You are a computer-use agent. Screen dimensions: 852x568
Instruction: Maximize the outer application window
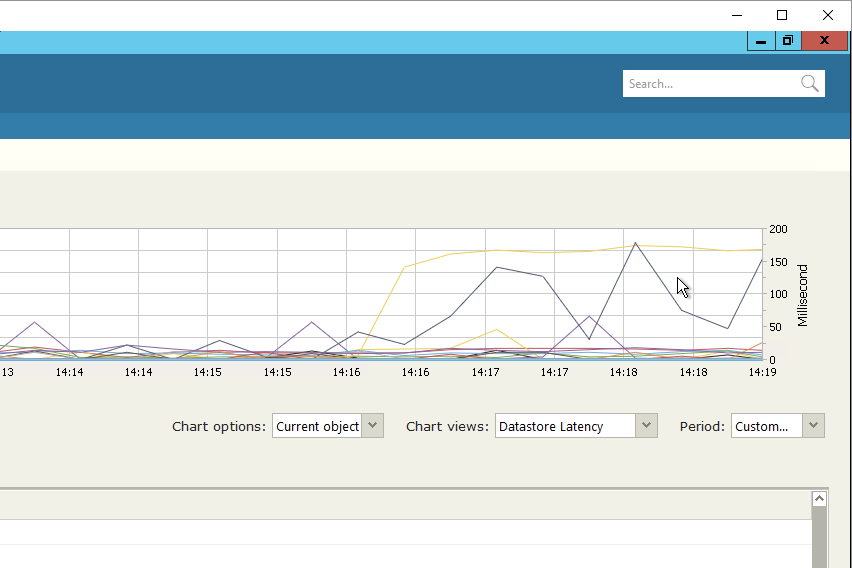tap(782, 15)
